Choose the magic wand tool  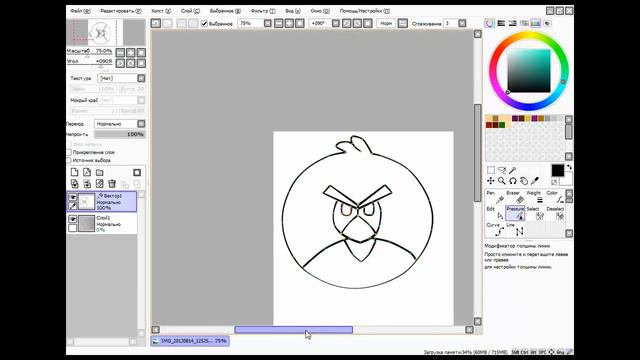coord(513,170)
